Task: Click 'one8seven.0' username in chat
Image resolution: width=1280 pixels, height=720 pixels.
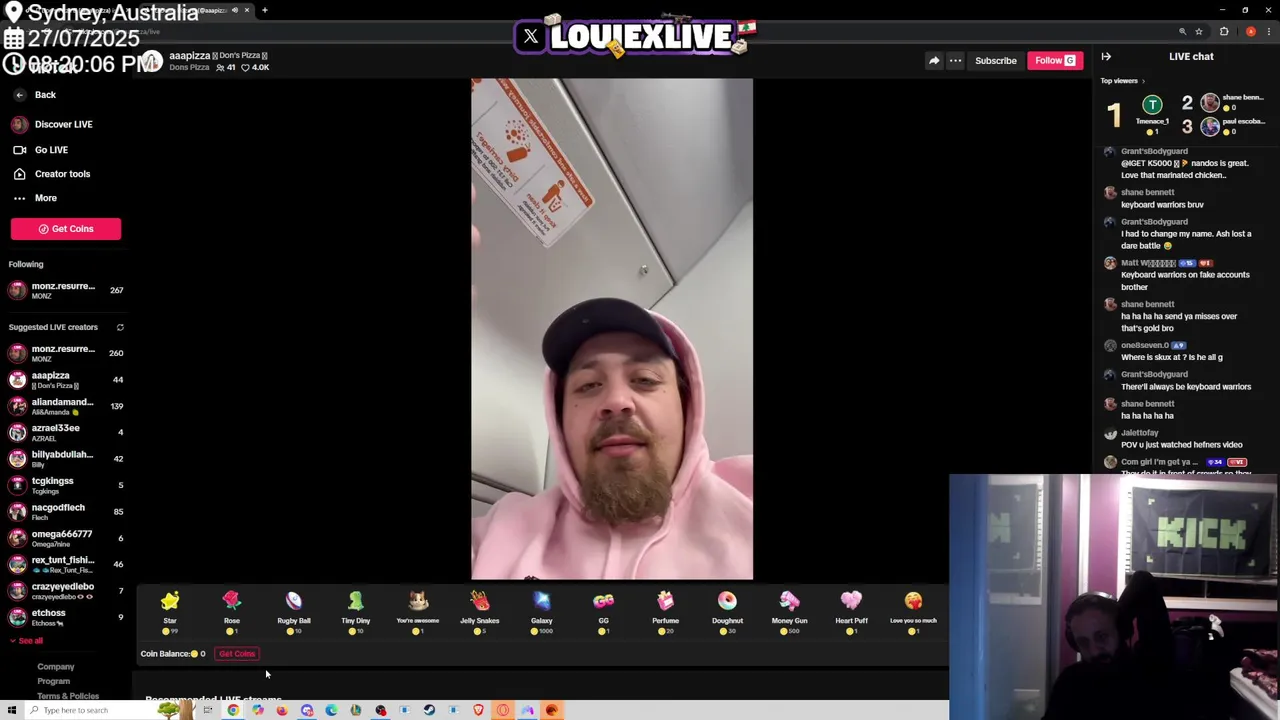Action: [x=1144, y=345]
